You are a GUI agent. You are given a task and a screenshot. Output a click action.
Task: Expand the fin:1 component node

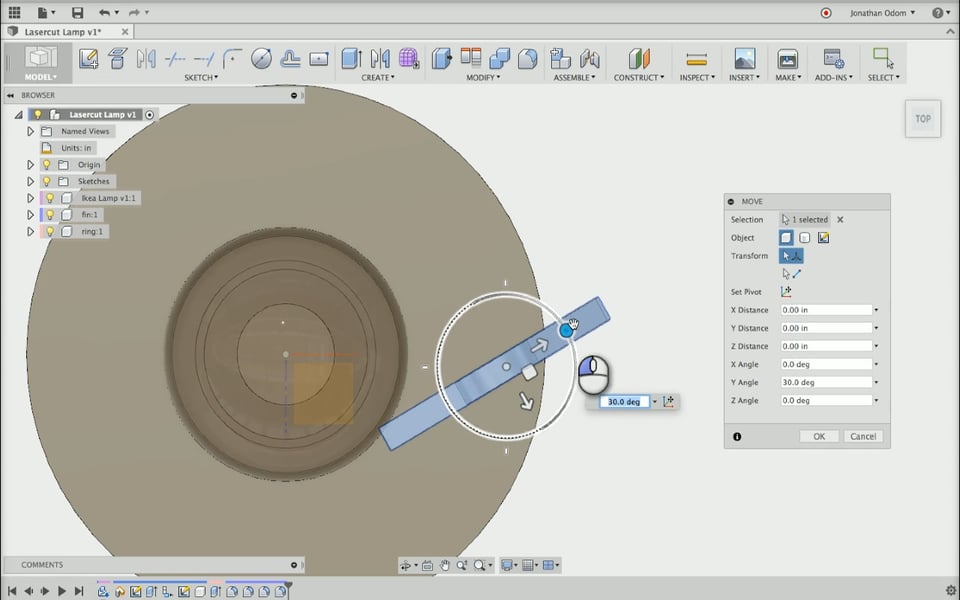30,214
